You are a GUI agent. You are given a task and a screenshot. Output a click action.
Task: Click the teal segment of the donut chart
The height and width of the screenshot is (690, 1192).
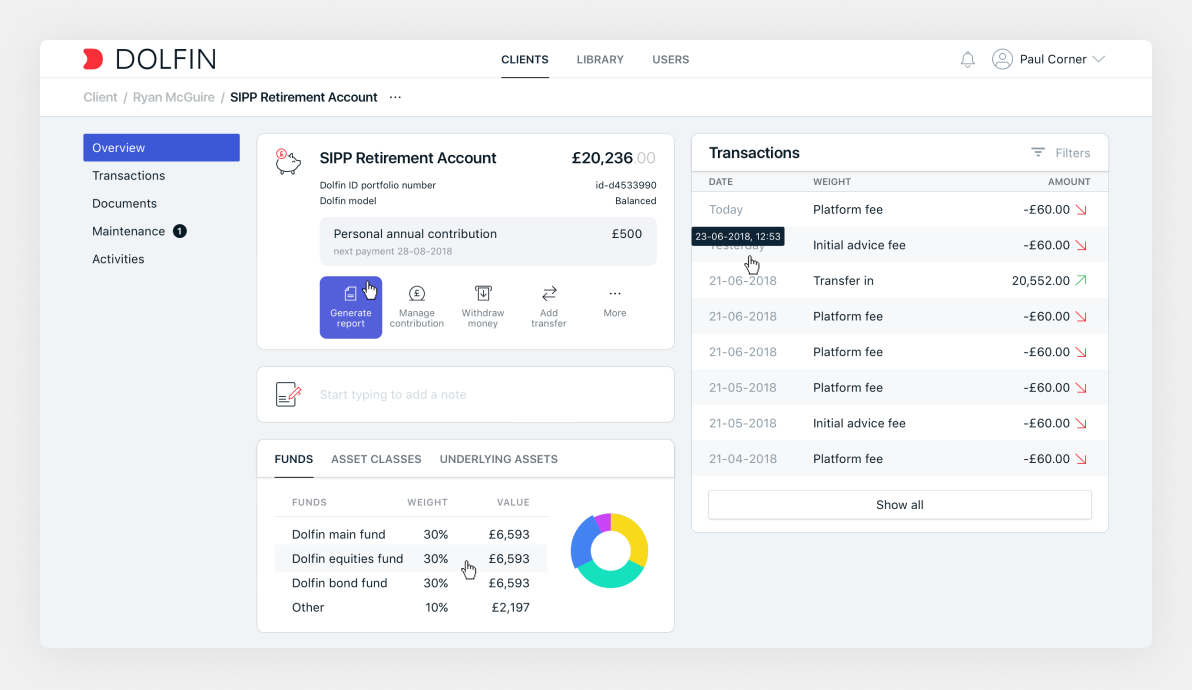pos(613,577)
